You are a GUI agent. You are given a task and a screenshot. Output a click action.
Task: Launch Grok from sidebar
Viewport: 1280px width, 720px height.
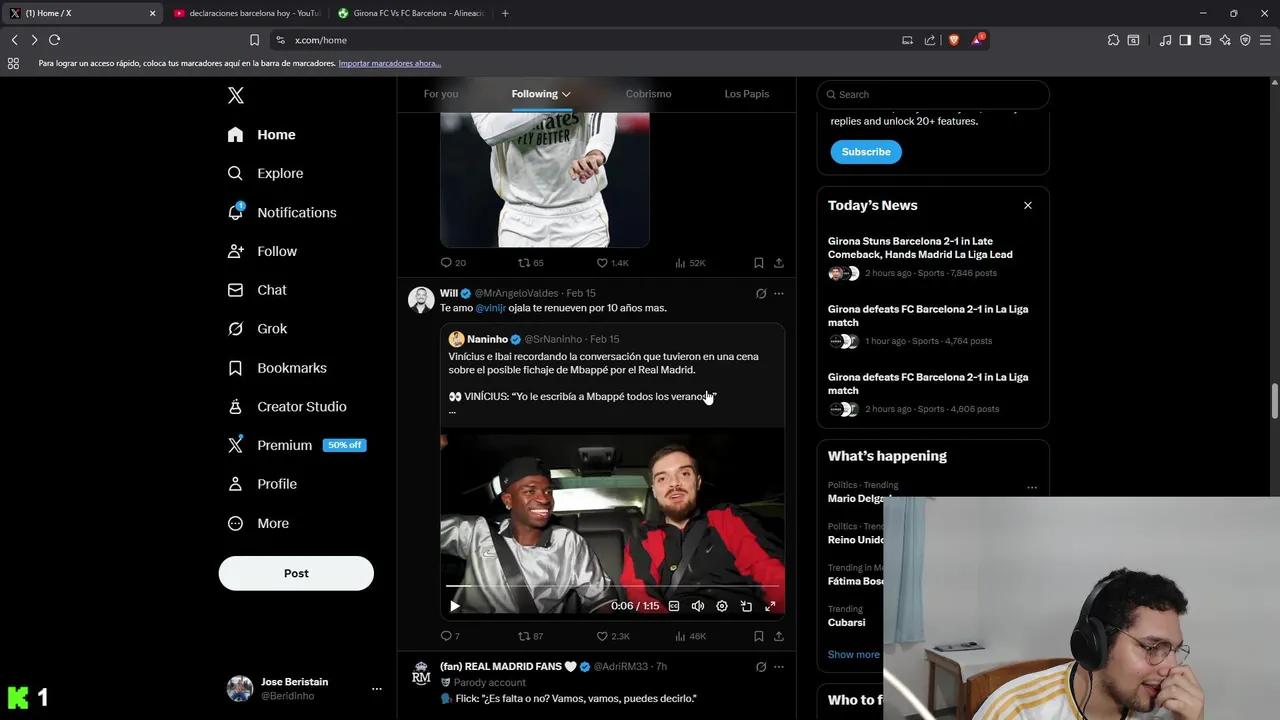pos(257,329)
